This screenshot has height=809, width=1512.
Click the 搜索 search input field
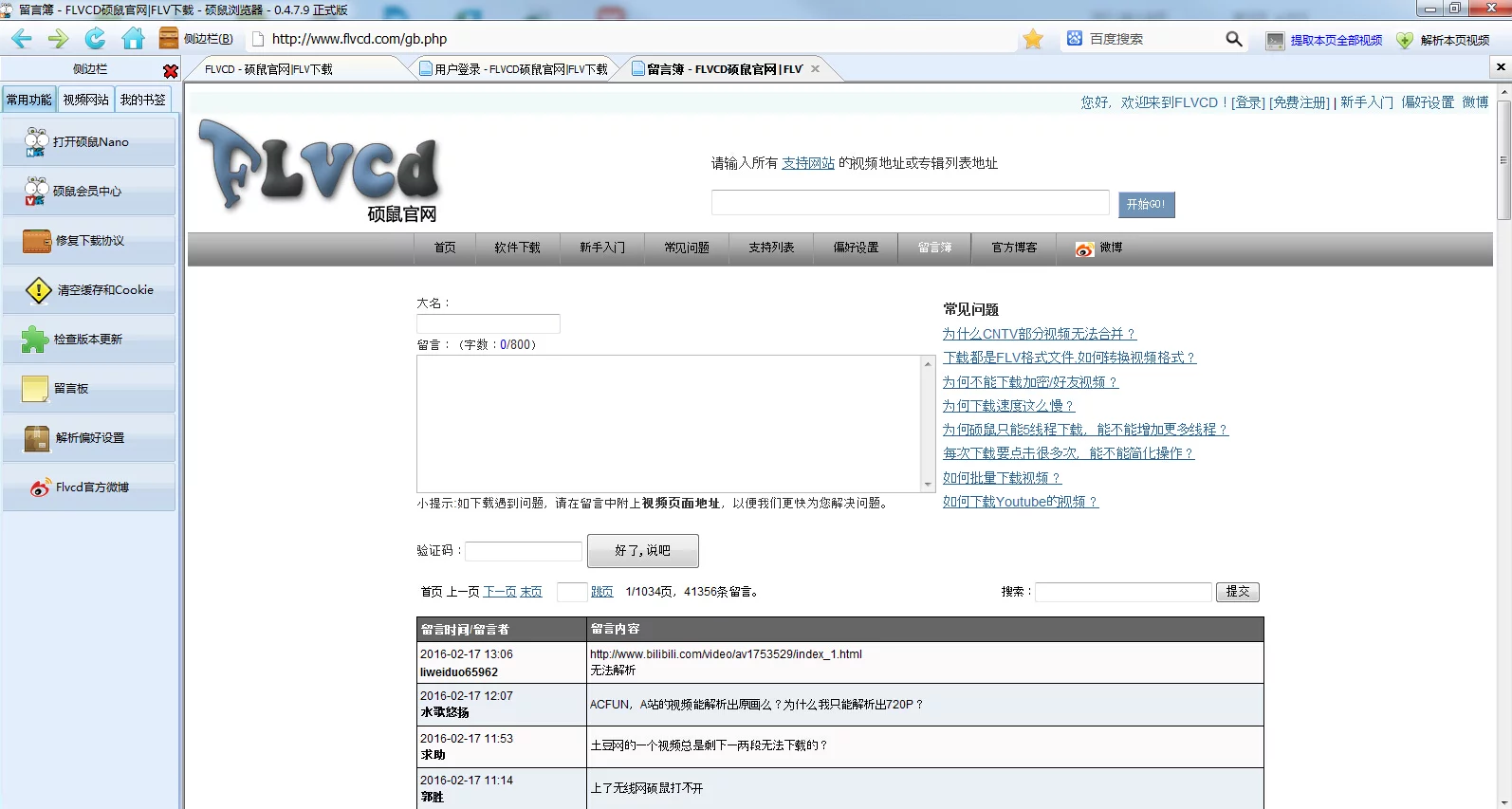(1124, 592)
